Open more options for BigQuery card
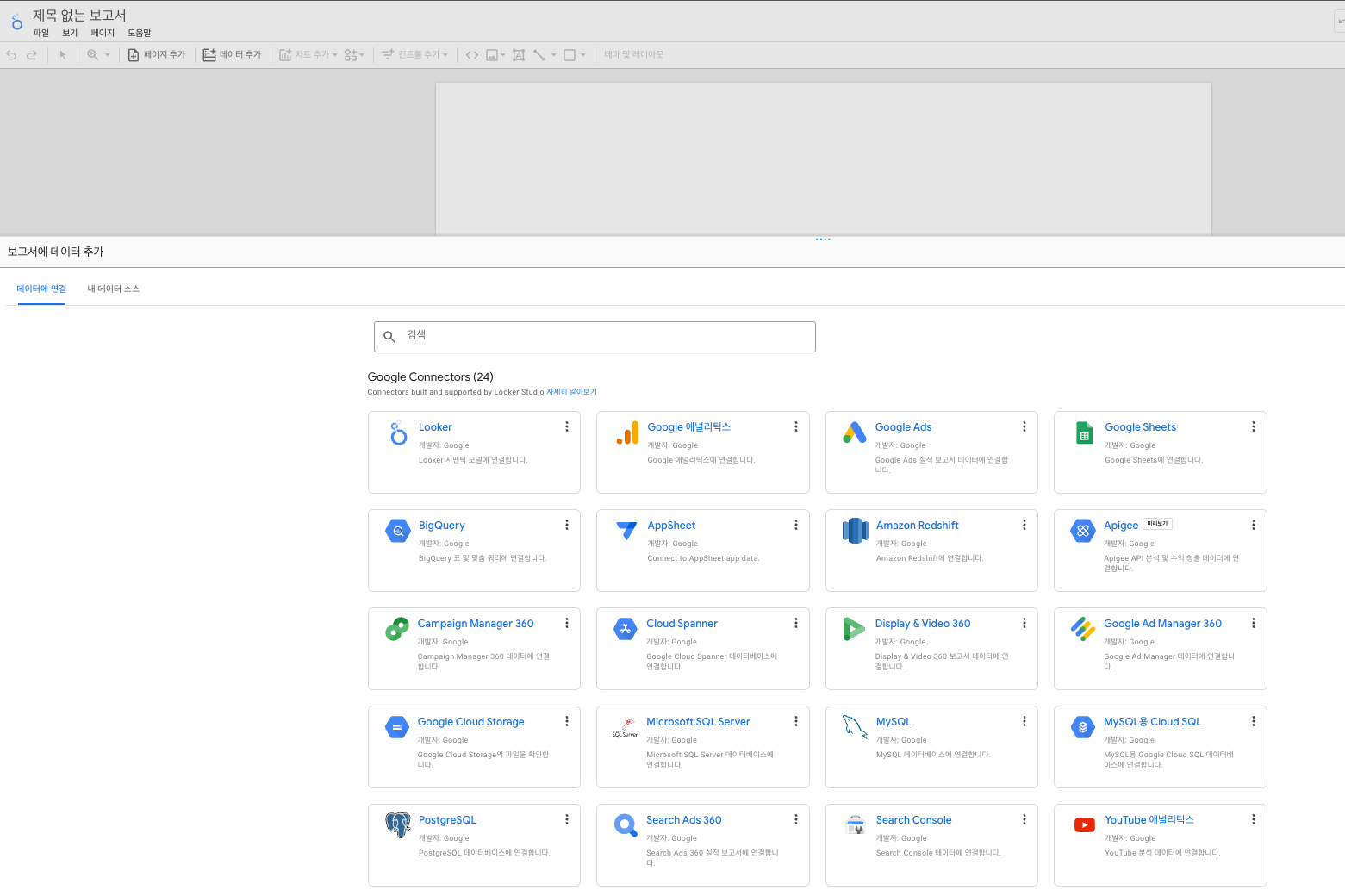The width and height of the screenshot is (1345, 896). pos(567,525)
